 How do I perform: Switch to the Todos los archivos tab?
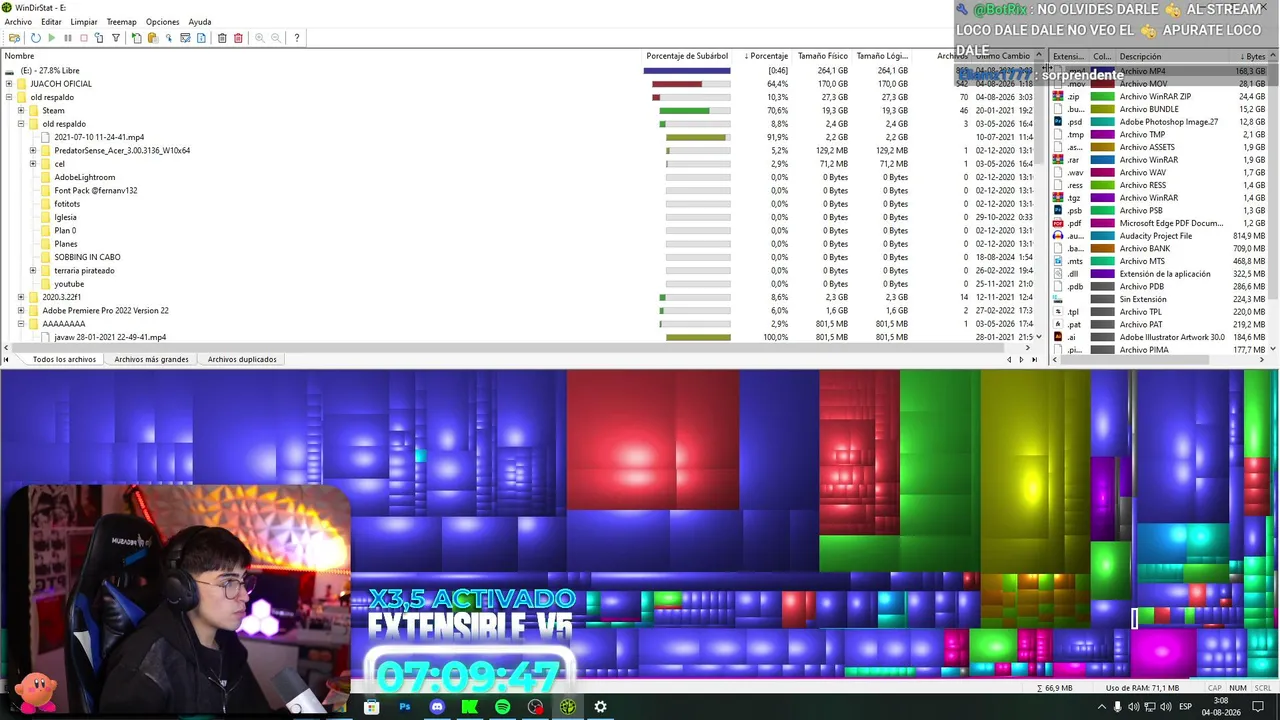click(x=64, y=359)
